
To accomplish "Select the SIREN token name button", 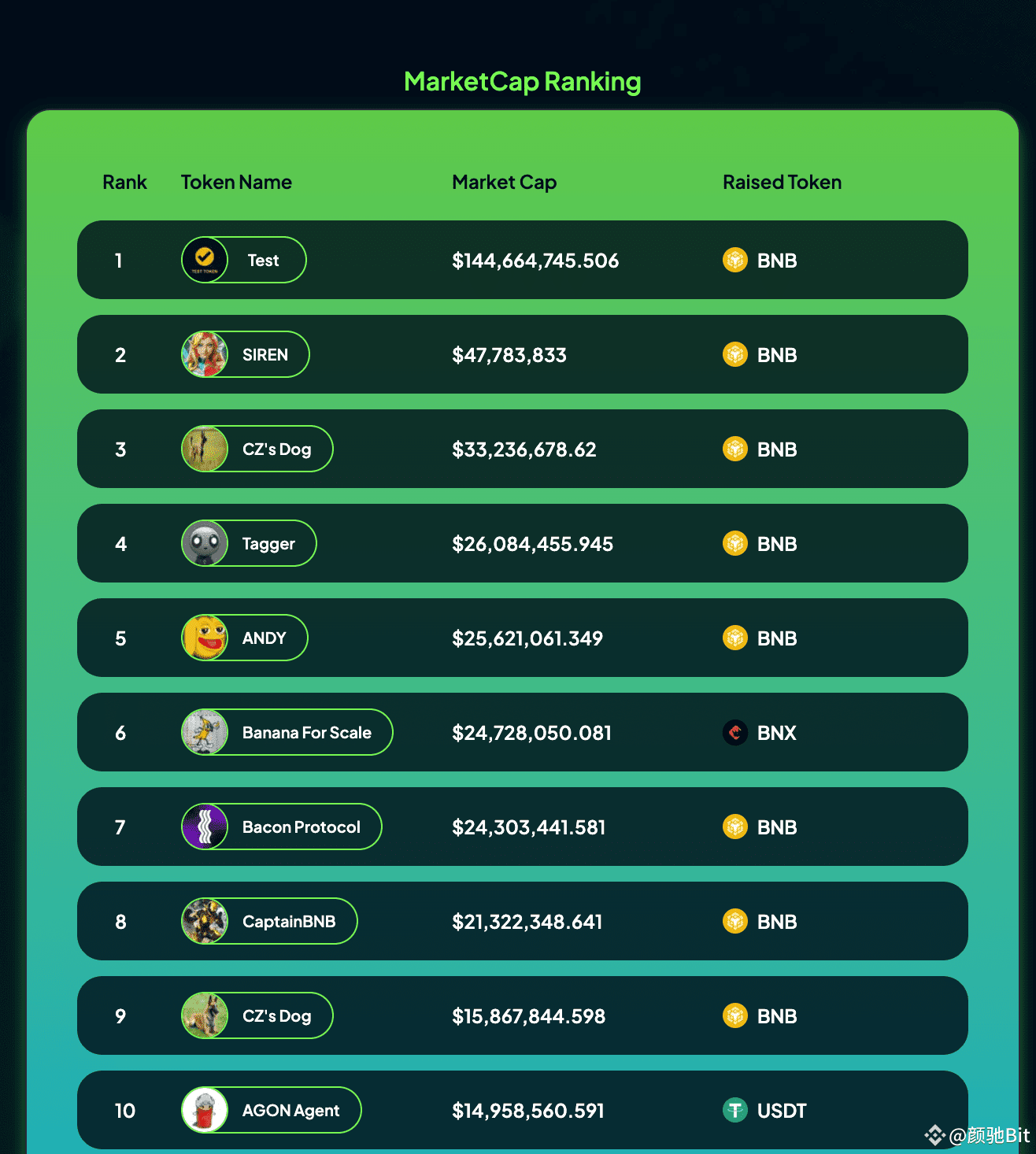I will tap(265, 354).
